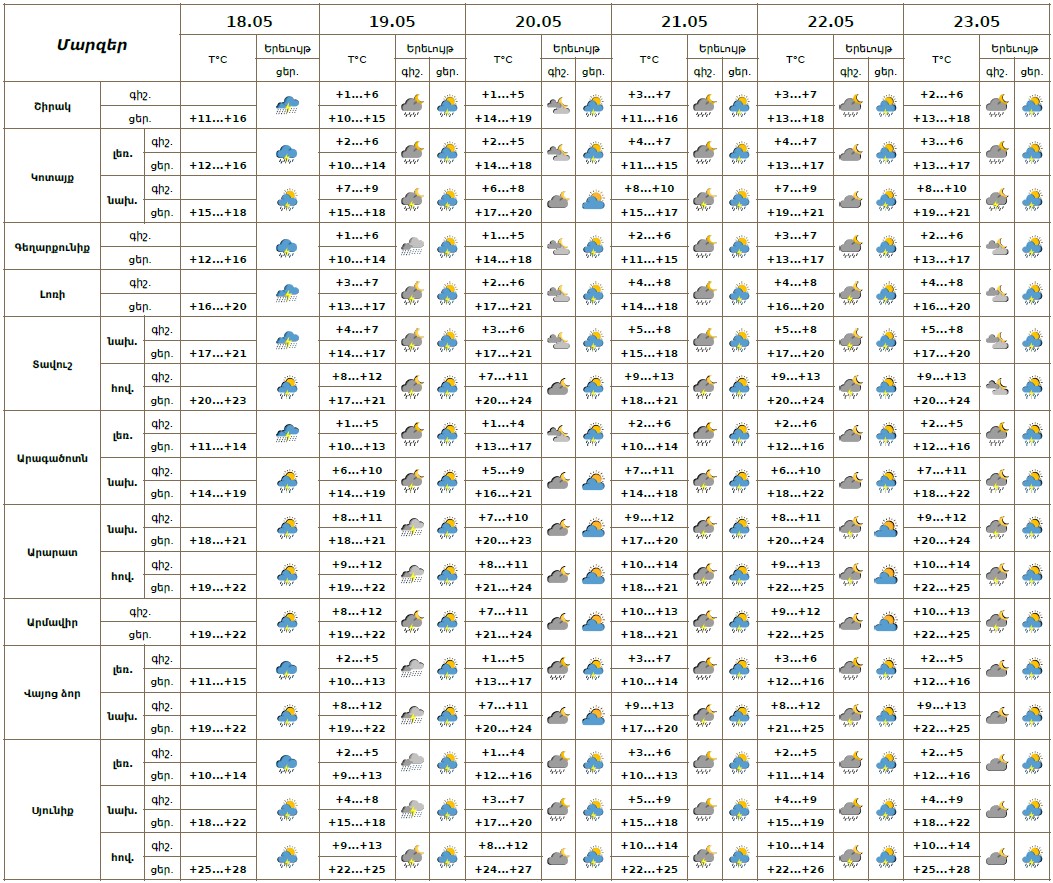Click the Կոտայք region name
The image size is (1053, 883).
click(x=52, y=178)
